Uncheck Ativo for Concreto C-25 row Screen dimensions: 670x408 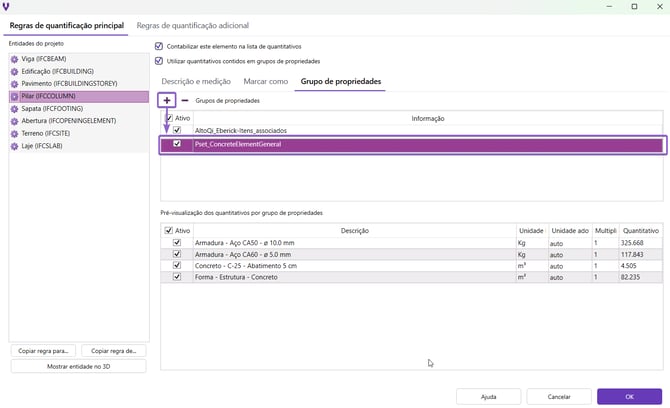(177, 265)
